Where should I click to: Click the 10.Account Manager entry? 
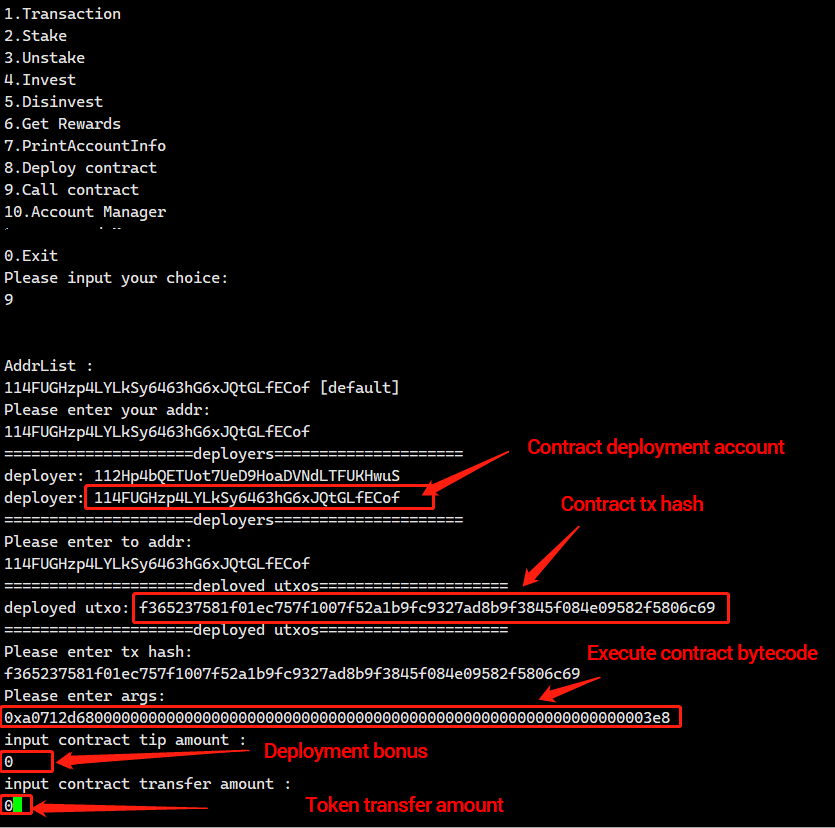pos(85,212)
